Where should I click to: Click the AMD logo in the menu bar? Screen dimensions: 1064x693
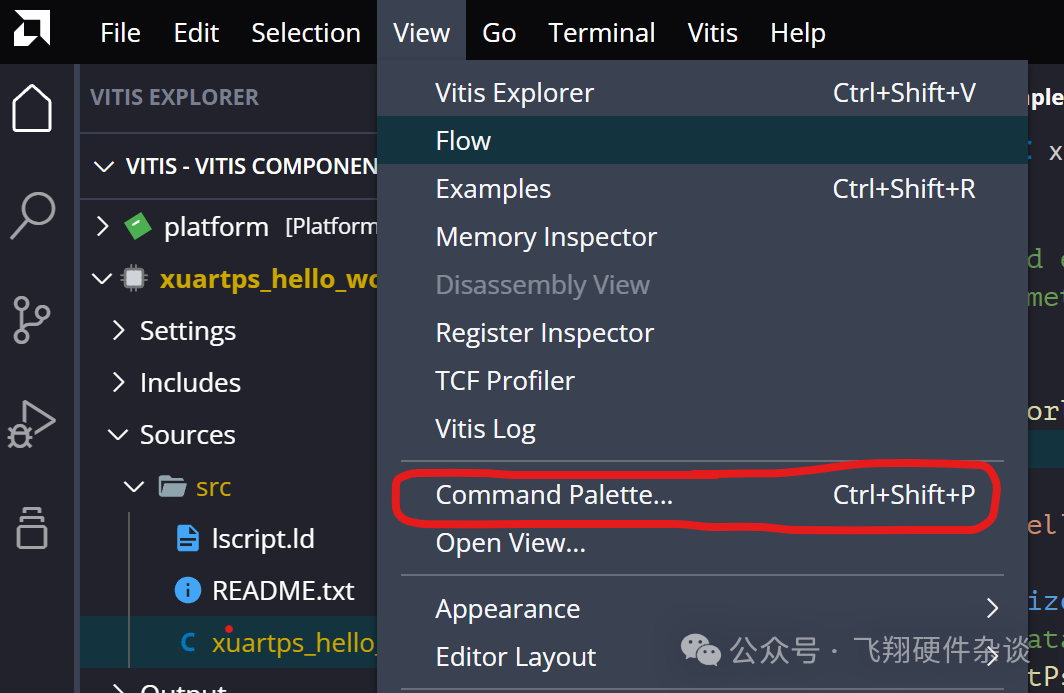(x=32, y=29)
